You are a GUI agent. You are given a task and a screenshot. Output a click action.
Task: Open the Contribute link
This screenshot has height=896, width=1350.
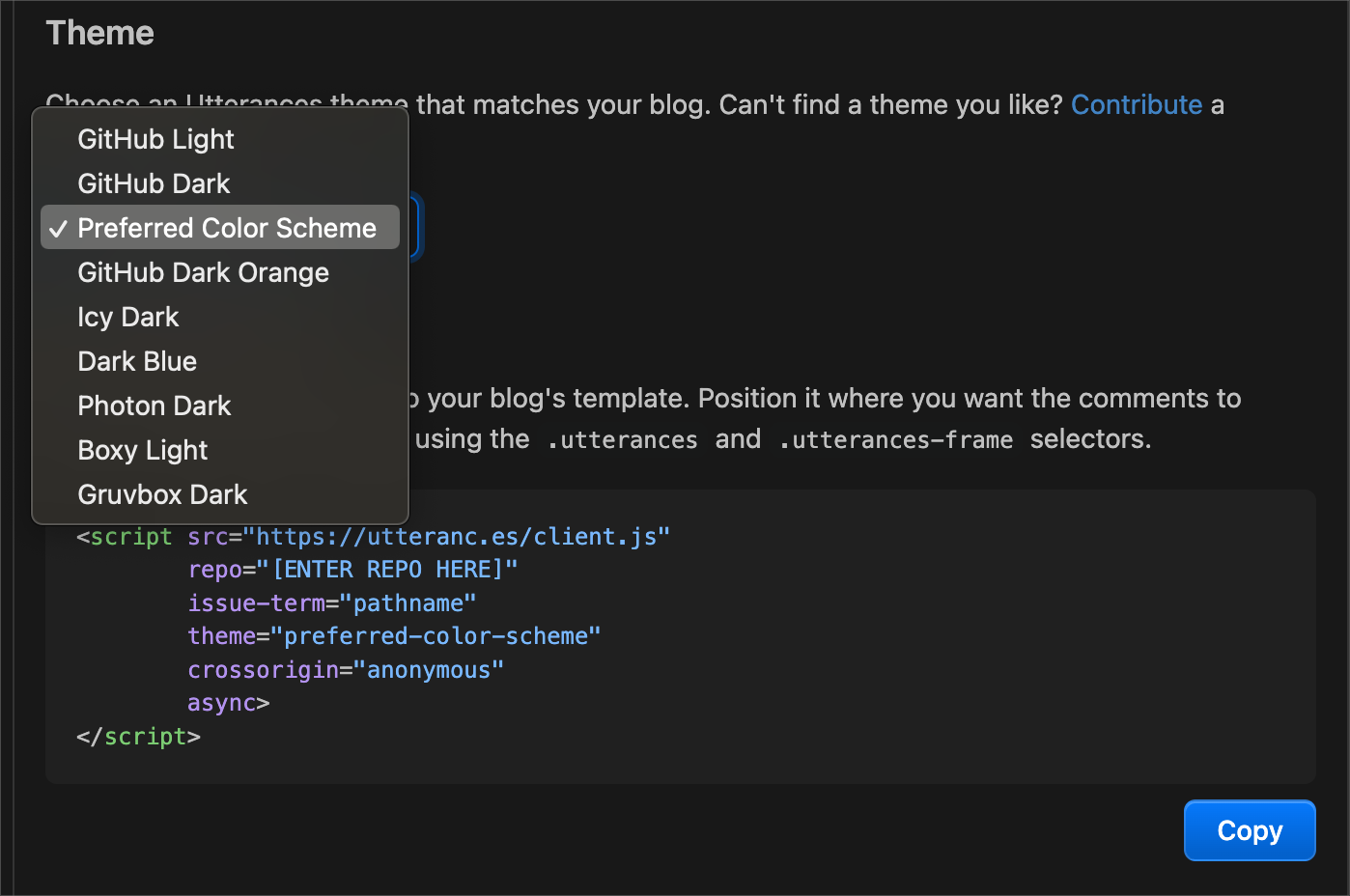[1137, 104]
